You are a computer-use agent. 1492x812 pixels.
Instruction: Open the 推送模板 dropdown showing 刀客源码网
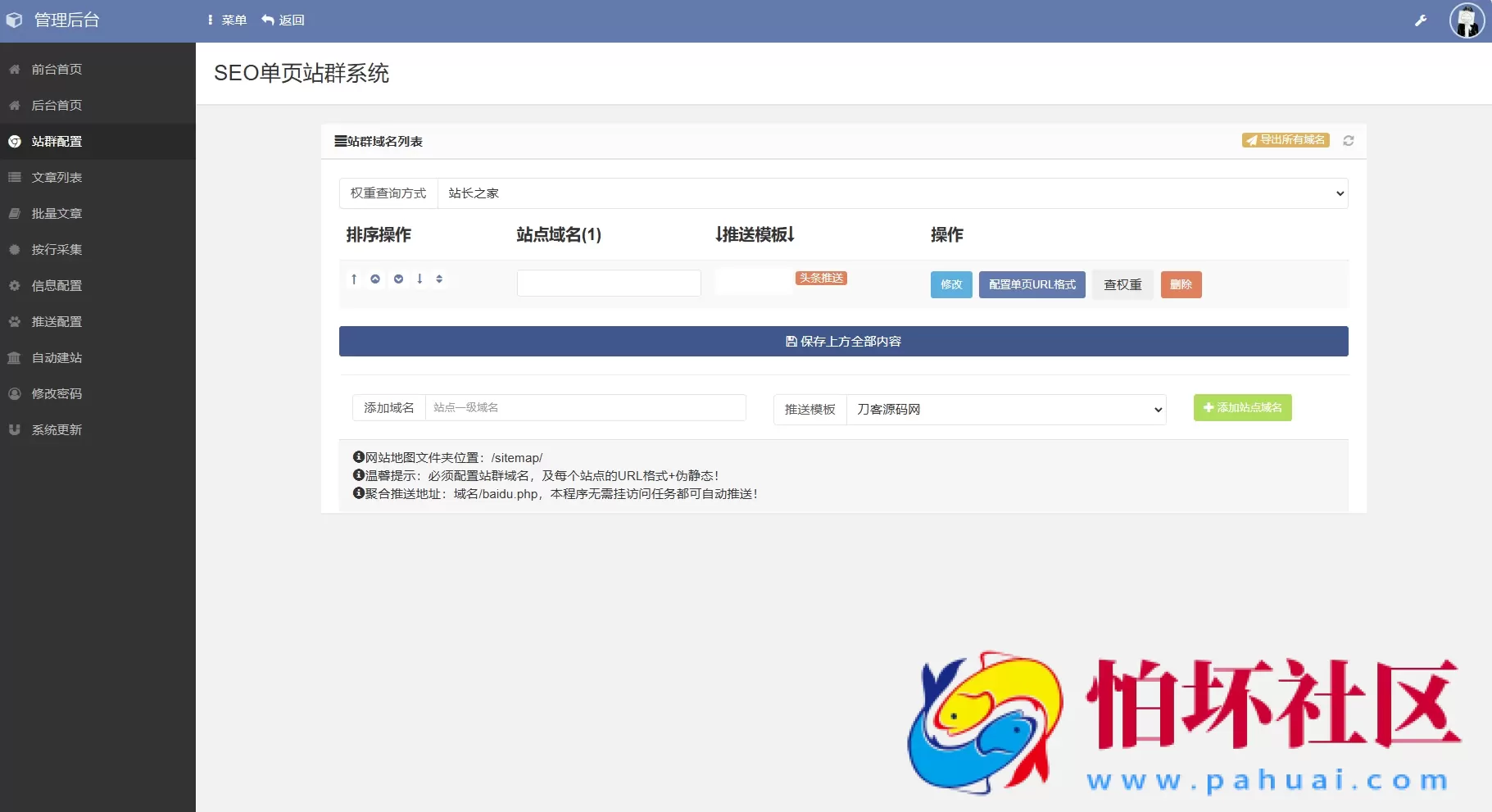[x=1006, y=410]
